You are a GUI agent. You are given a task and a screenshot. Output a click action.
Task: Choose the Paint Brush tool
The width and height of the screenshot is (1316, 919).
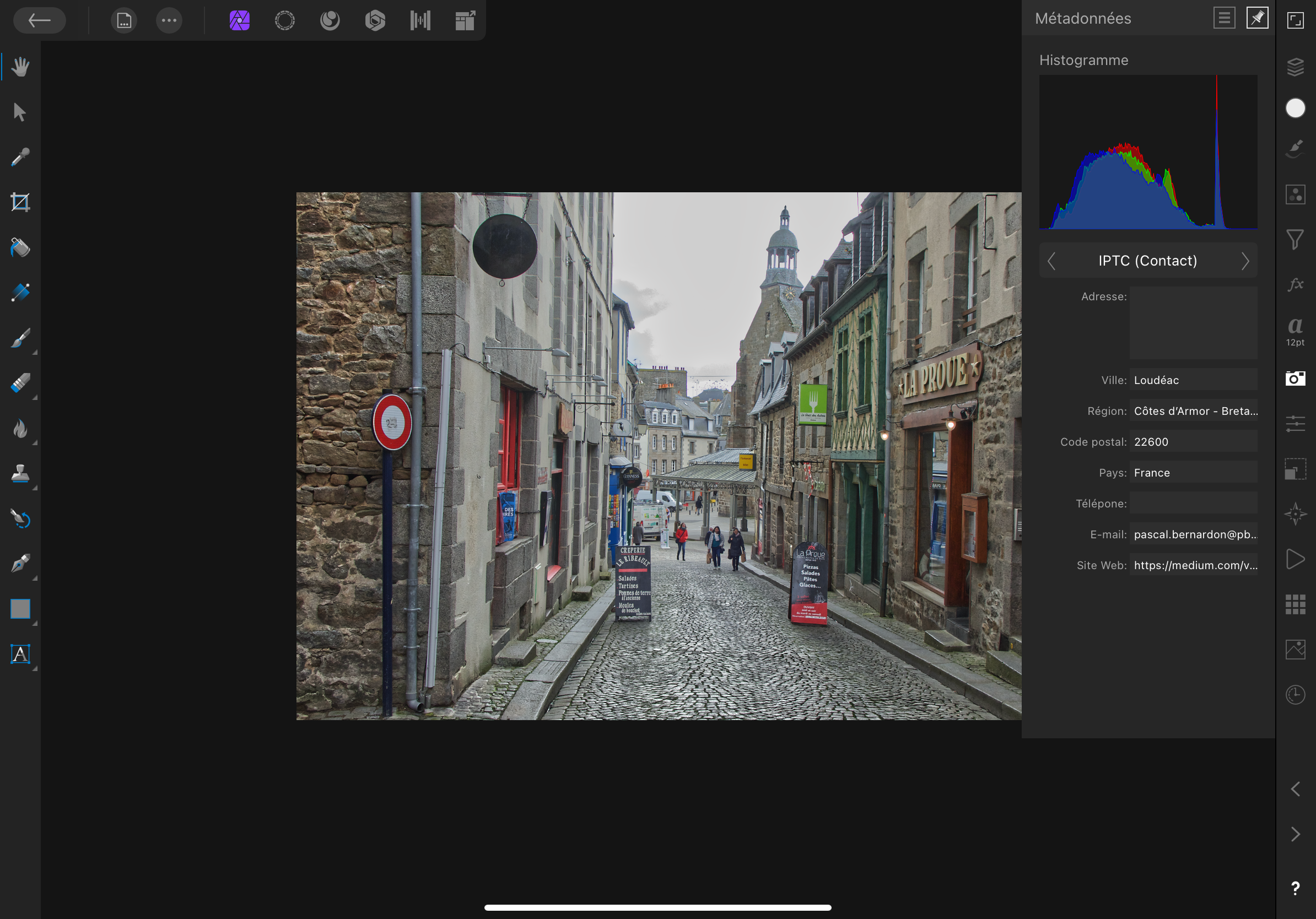point(20,338)
